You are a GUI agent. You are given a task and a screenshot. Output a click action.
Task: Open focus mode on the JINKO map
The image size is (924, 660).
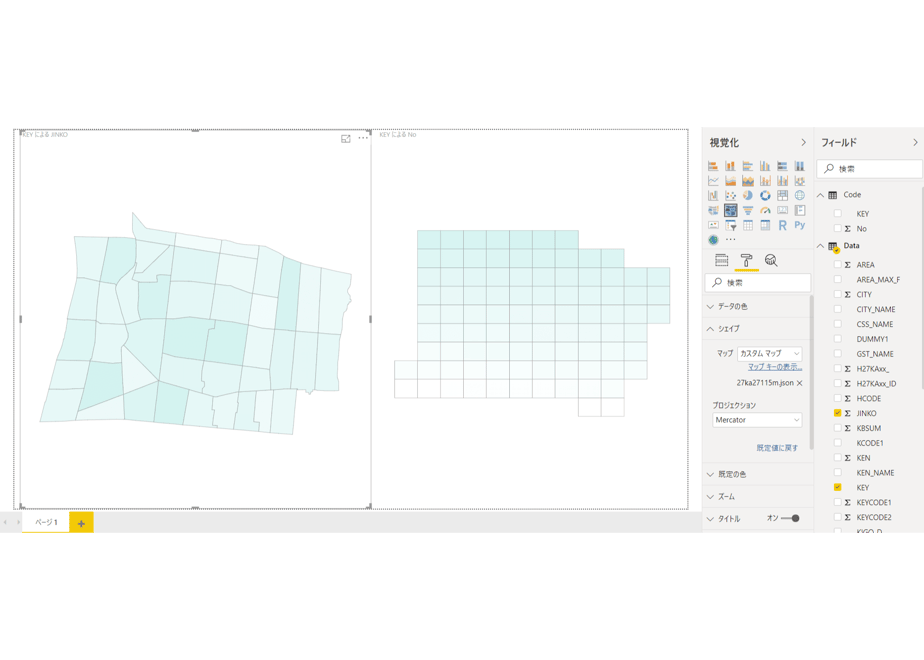coord(346,138)
